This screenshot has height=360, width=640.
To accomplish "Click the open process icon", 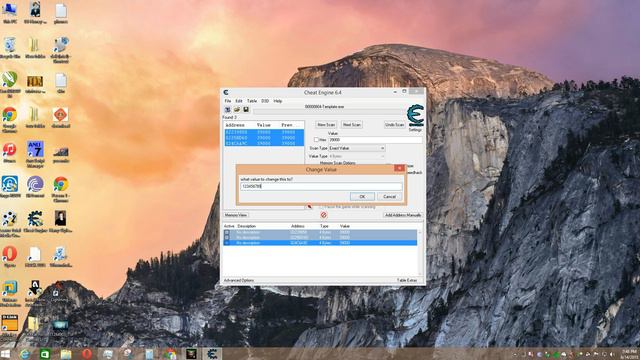I will (228, 110).
